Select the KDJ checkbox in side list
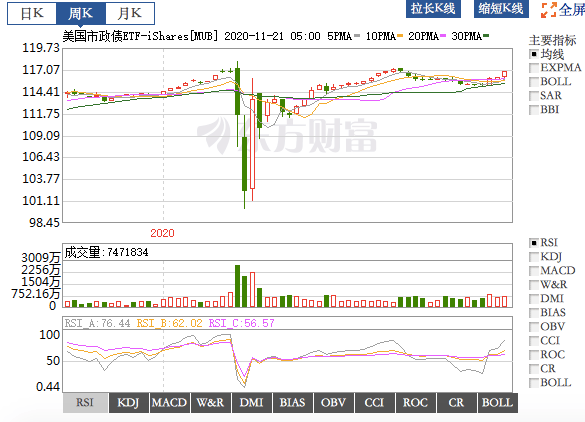The width and height of the screenshot is (585, 422). click(x=534, y=257)
